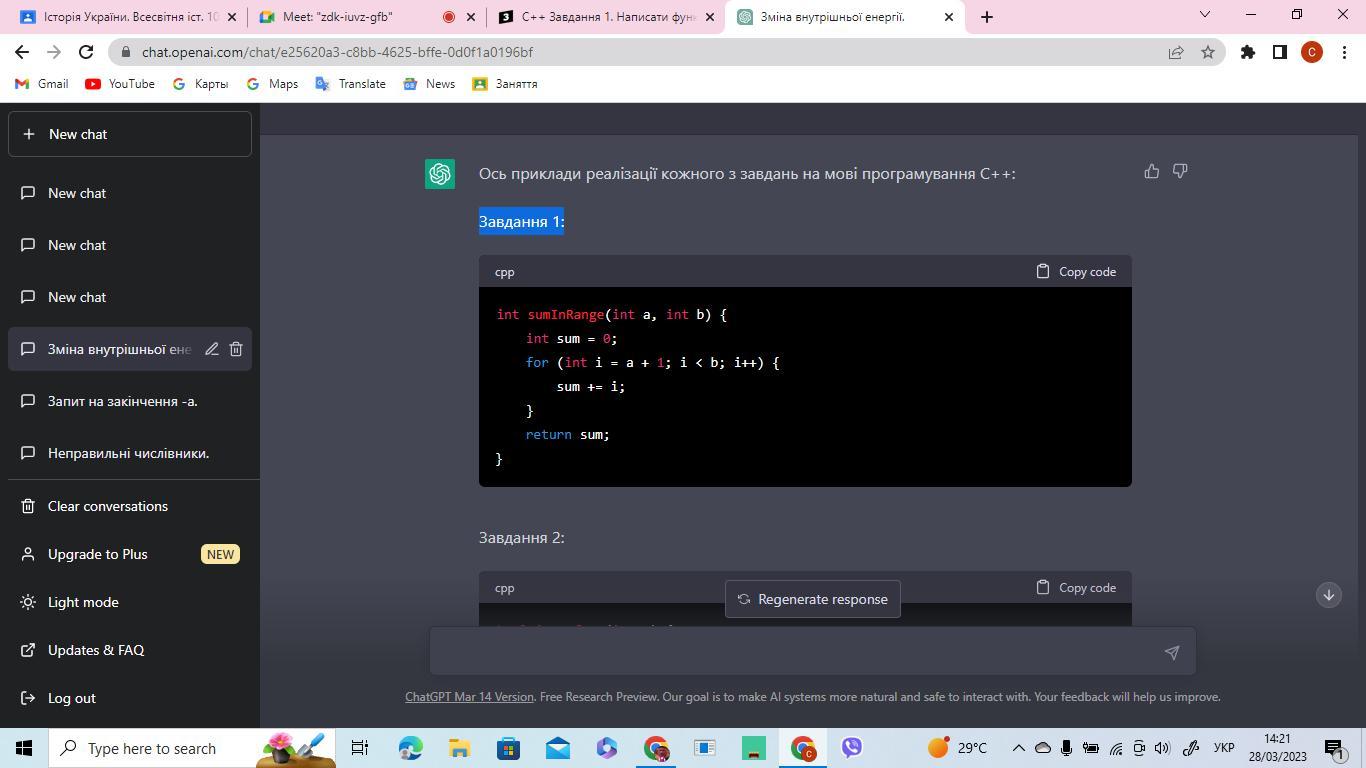Open Viber from the Windows taskbar

pos(852,748)
